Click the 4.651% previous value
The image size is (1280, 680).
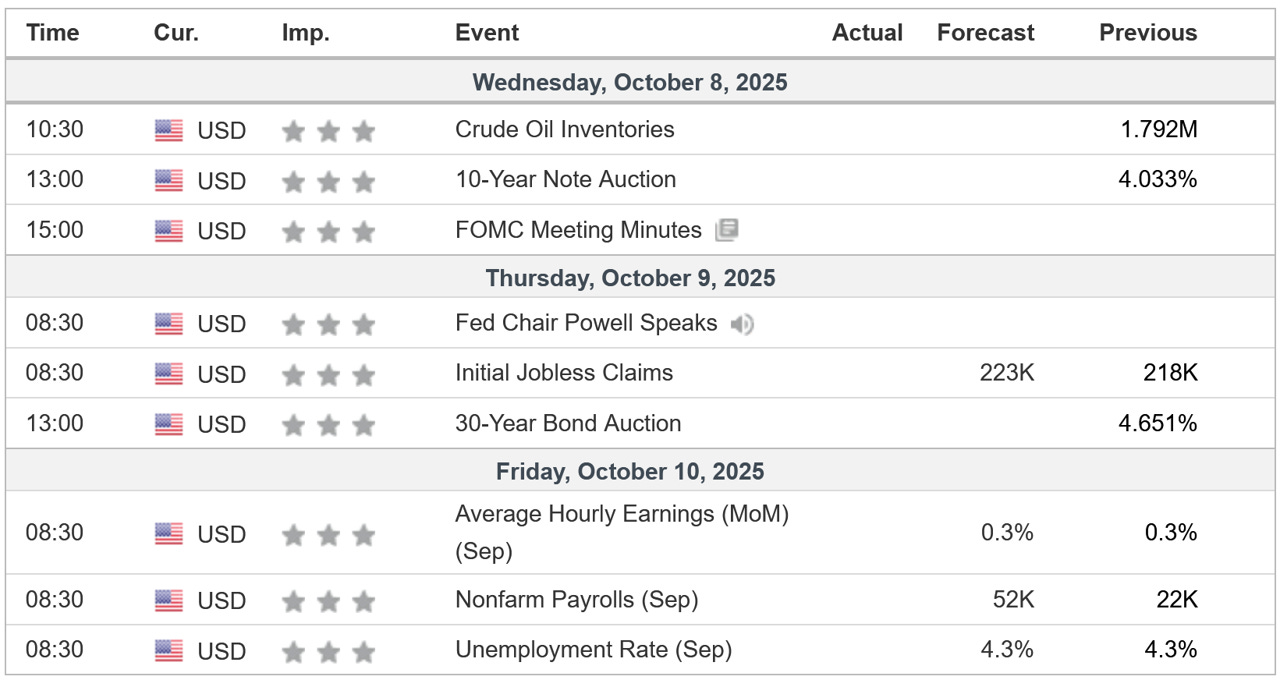click(x=1157, y=423)
